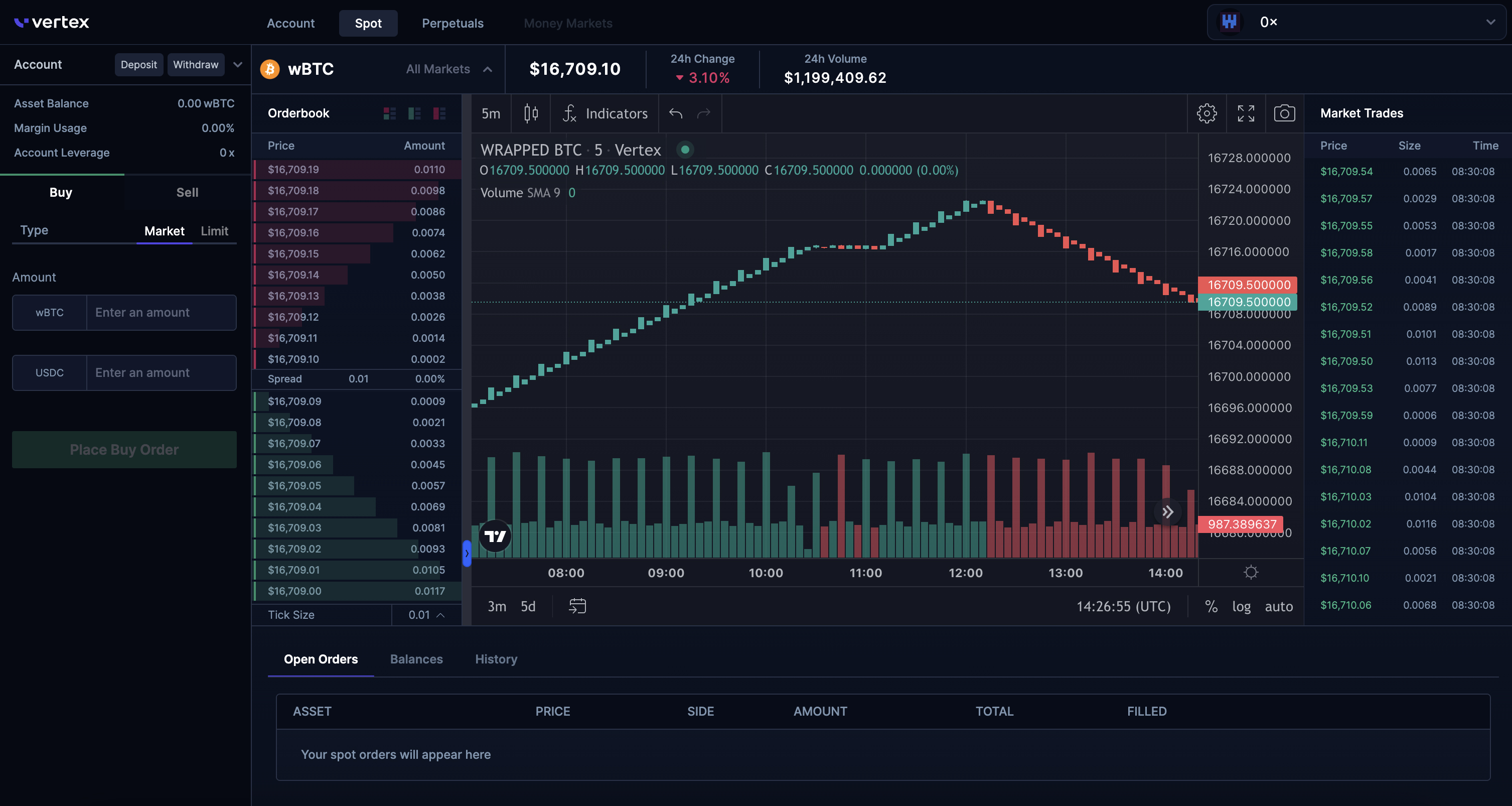Jump to latest bar double-arrow button
The height and width of the screenshot is (806, 1512).
(1168, 512)
